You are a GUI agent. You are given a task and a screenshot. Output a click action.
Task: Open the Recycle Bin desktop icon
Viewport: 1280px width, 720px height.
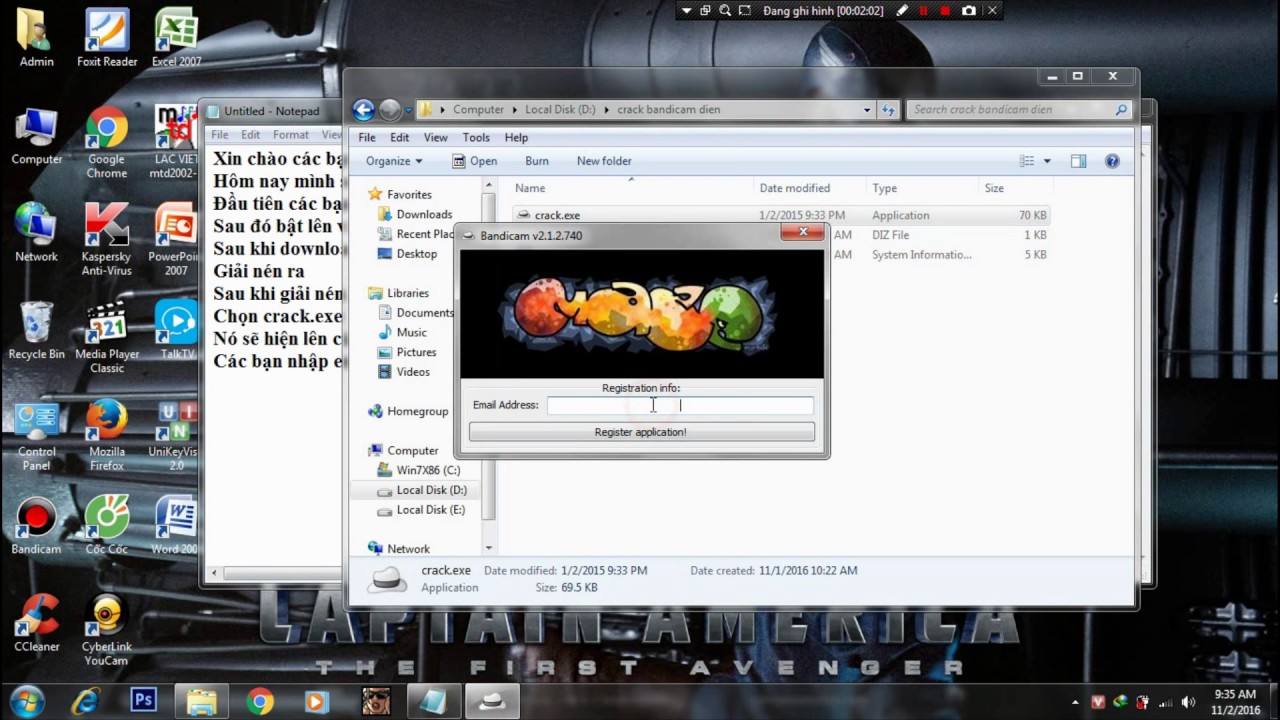click(x=37, y=330)
